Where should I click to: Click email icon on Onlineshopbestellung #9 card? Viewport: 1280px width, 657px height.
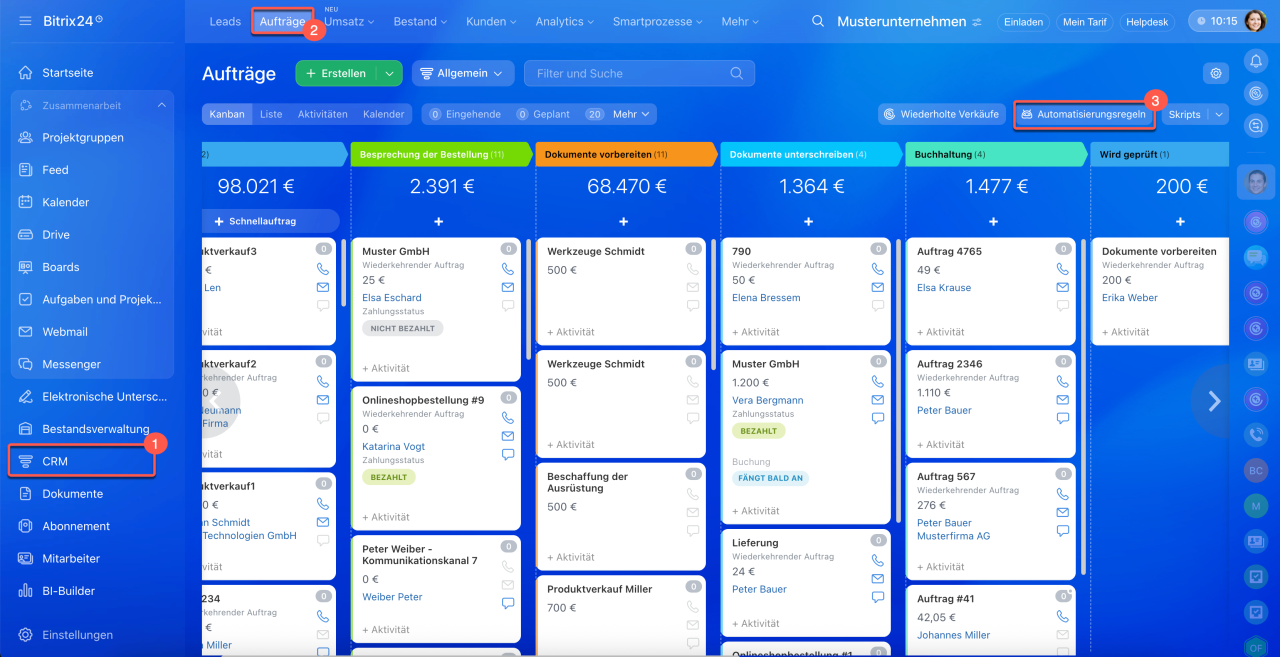(507, 436)
